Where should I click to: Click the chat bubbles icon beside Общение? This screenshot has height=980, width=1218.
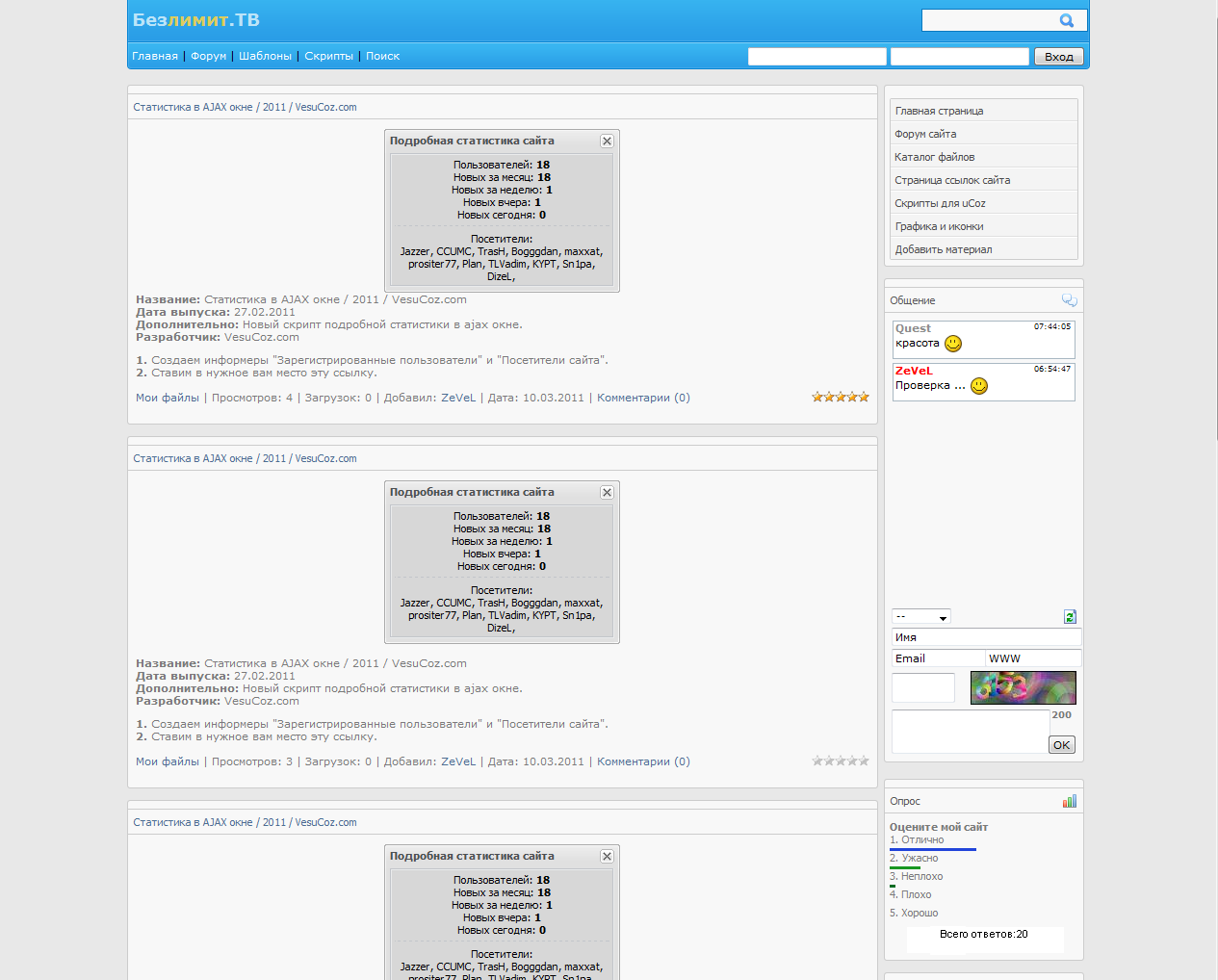[1069, 300]
